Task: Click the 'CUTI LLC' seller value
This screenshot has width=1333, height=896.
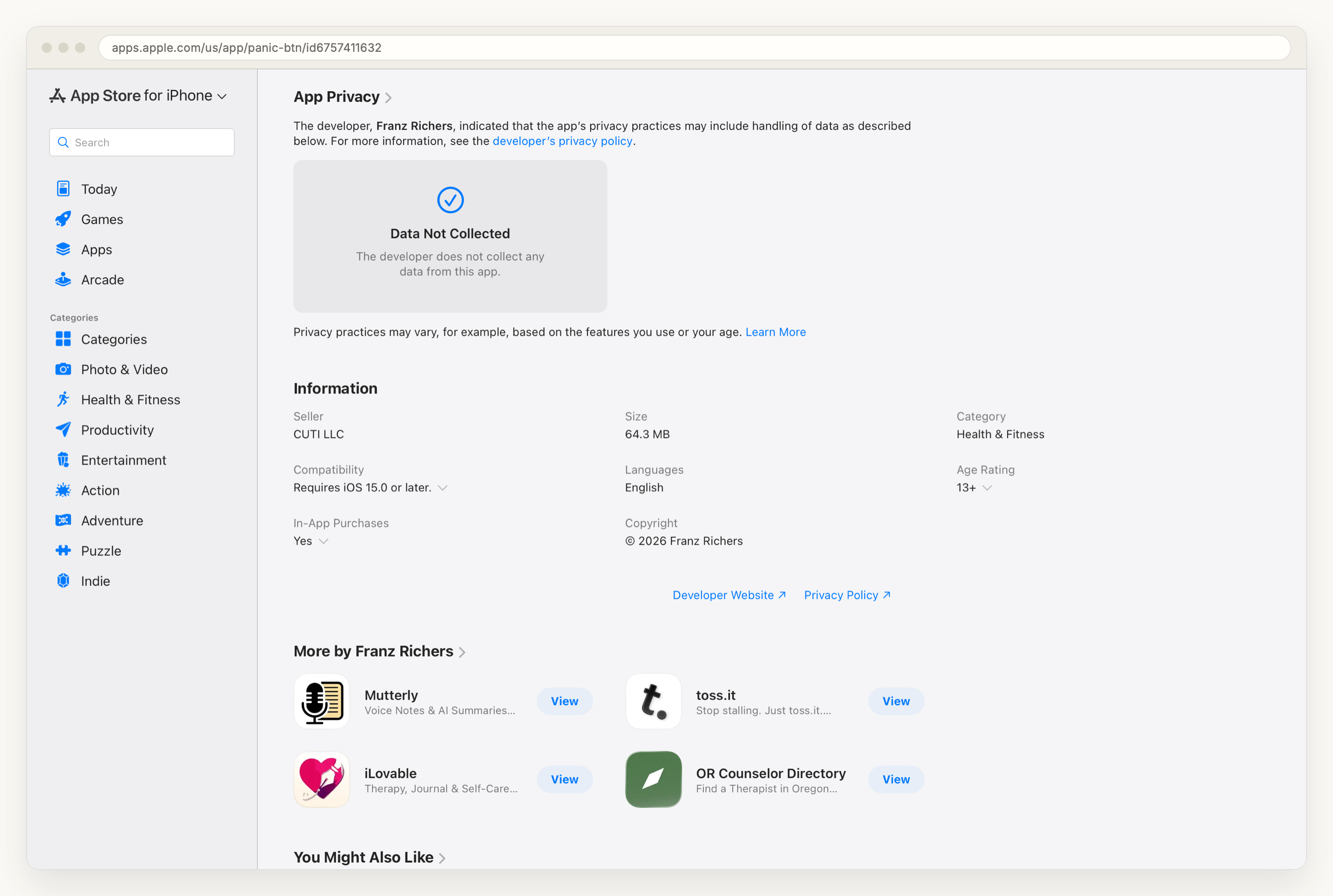Action: coord(319,434)
